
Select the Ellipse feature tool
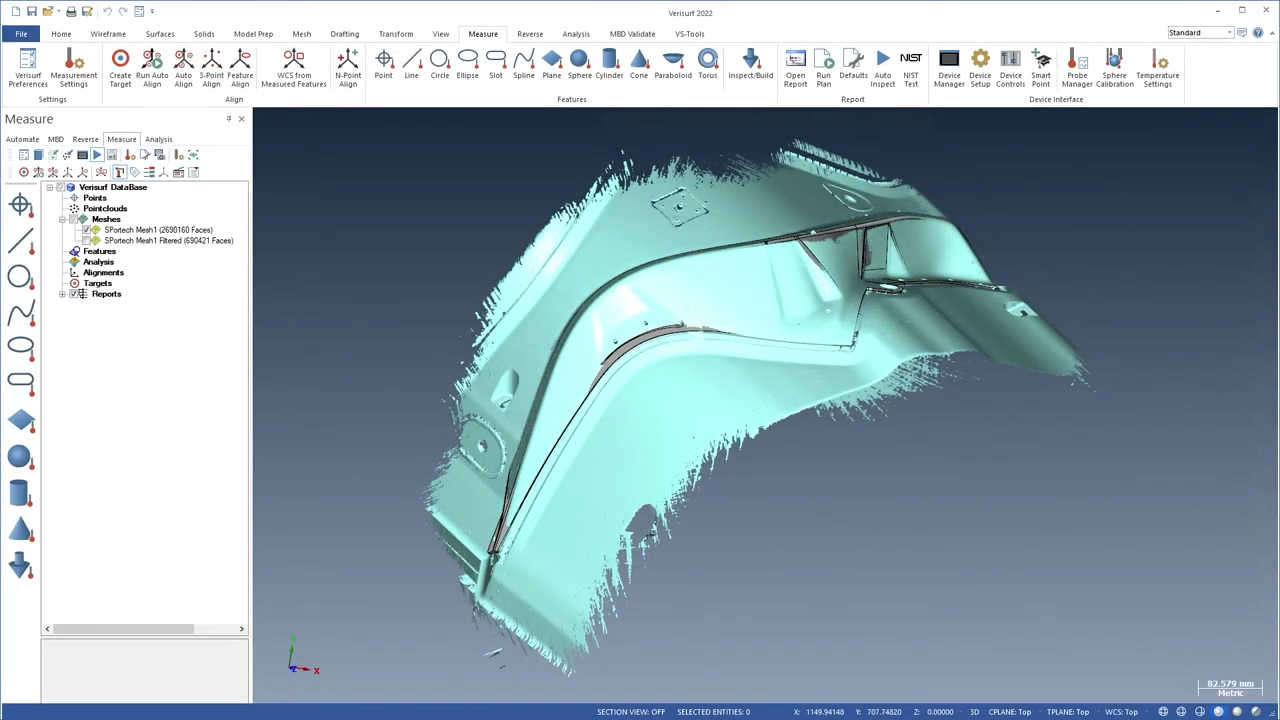[468, 64]
